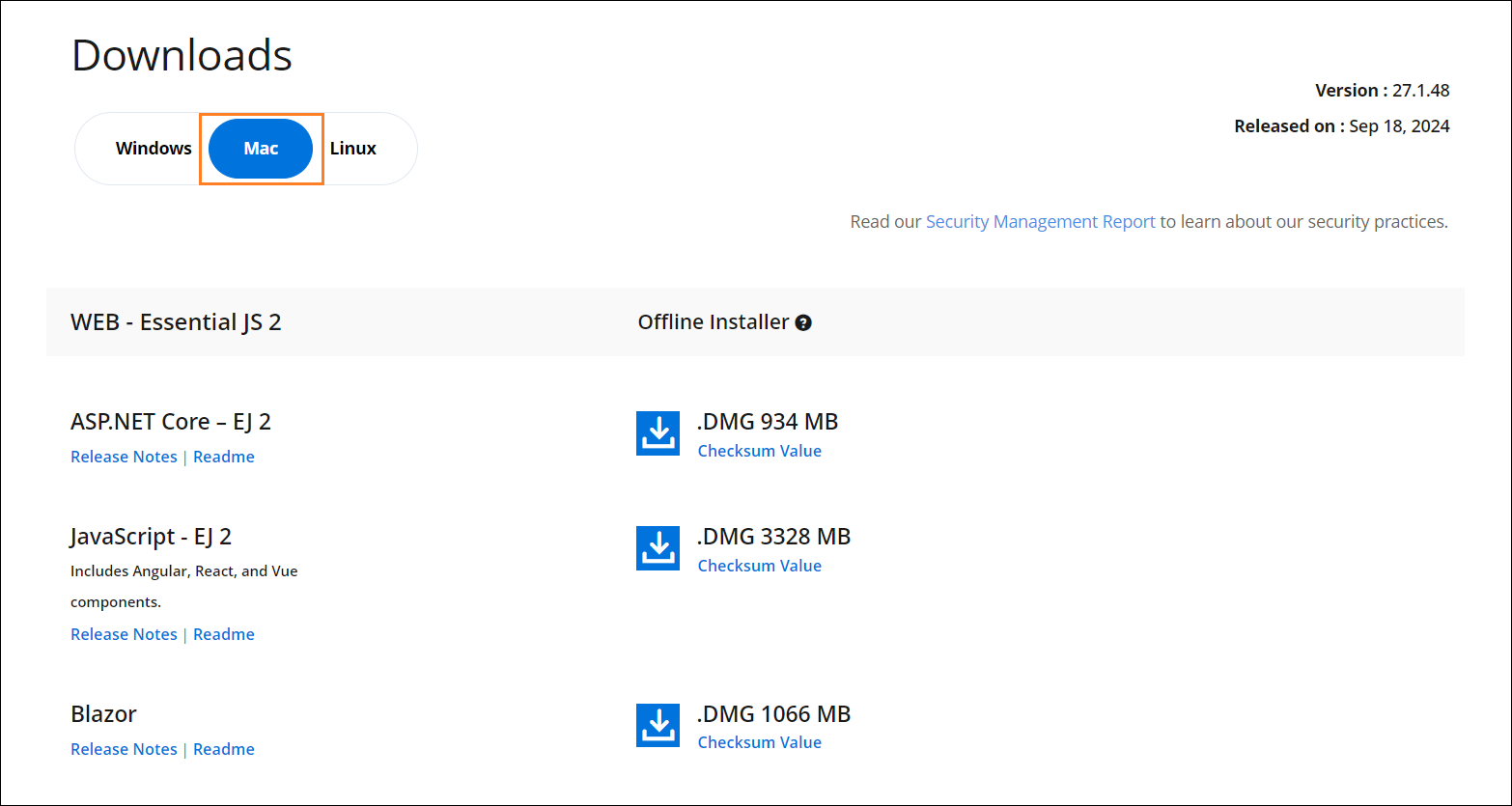Click the "ASP.NET Core – EJ 2" product name
This screenshot has height=806, width=1512.
(171, 422)
